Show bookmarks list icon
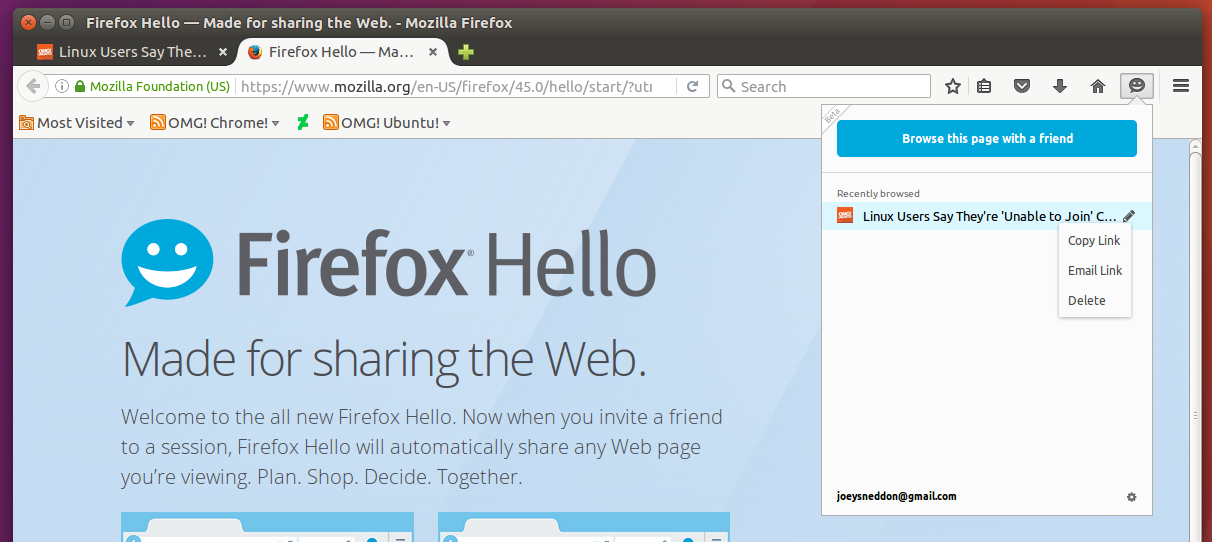The height and width of the screenshot is (542, 1212). 984,86
